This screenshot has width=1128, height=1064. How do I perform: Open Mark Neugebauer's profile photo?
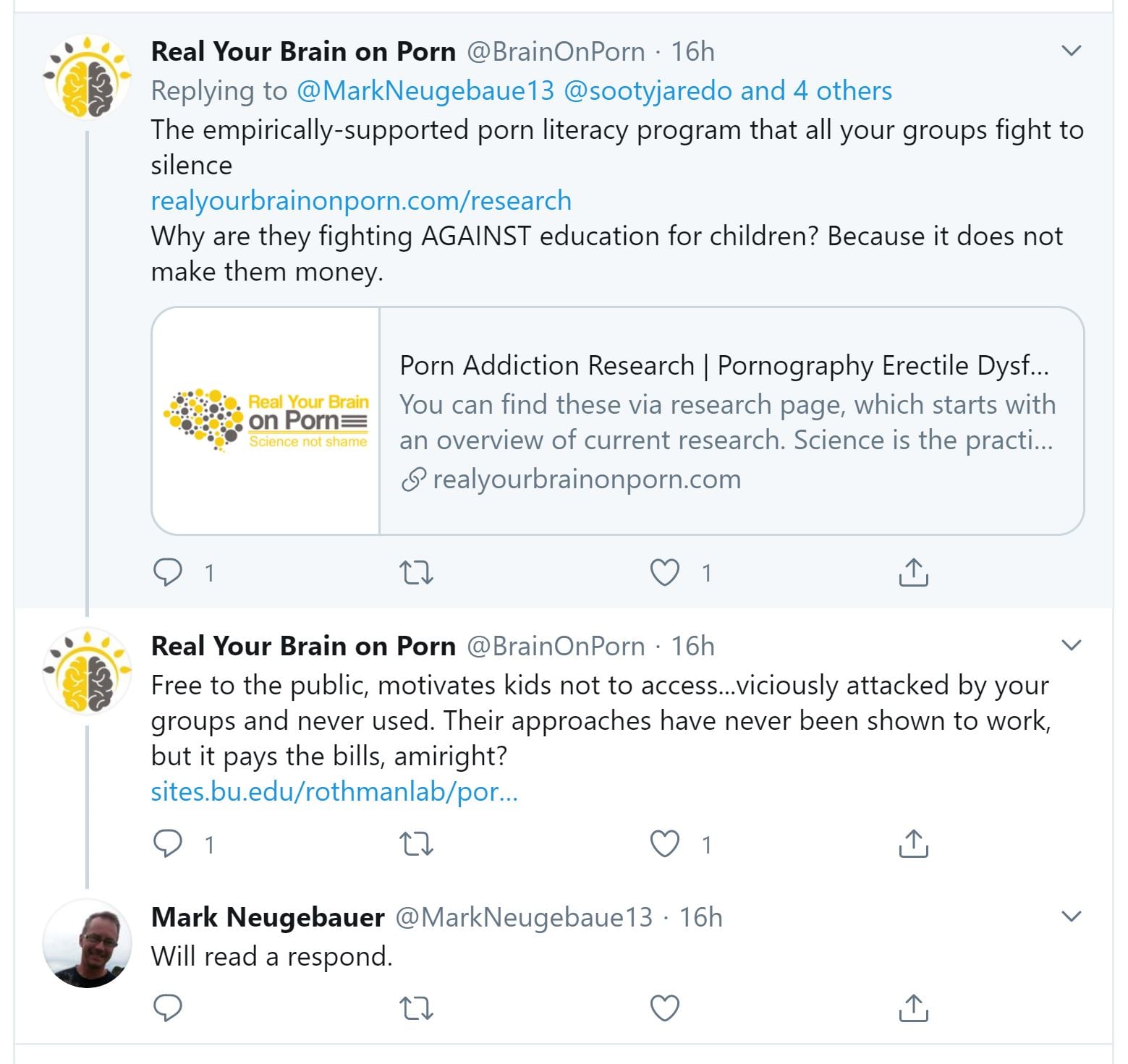(x=88, y=943)
